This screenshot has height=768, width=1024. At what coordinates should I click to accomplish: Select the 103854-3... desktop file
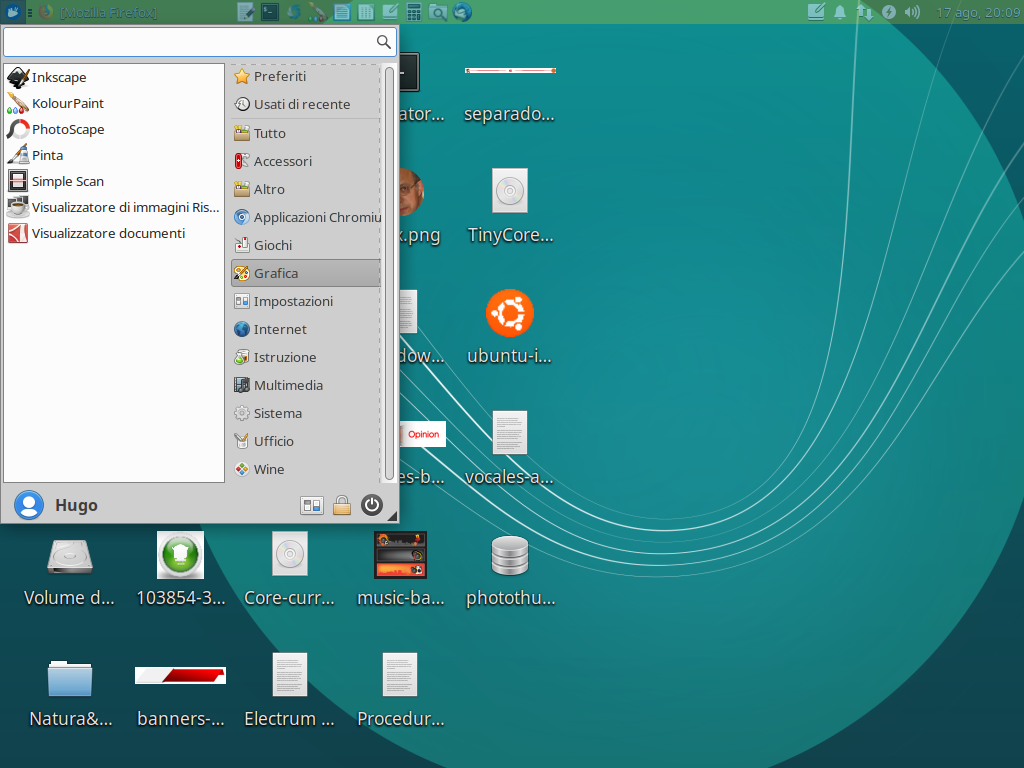180,571
